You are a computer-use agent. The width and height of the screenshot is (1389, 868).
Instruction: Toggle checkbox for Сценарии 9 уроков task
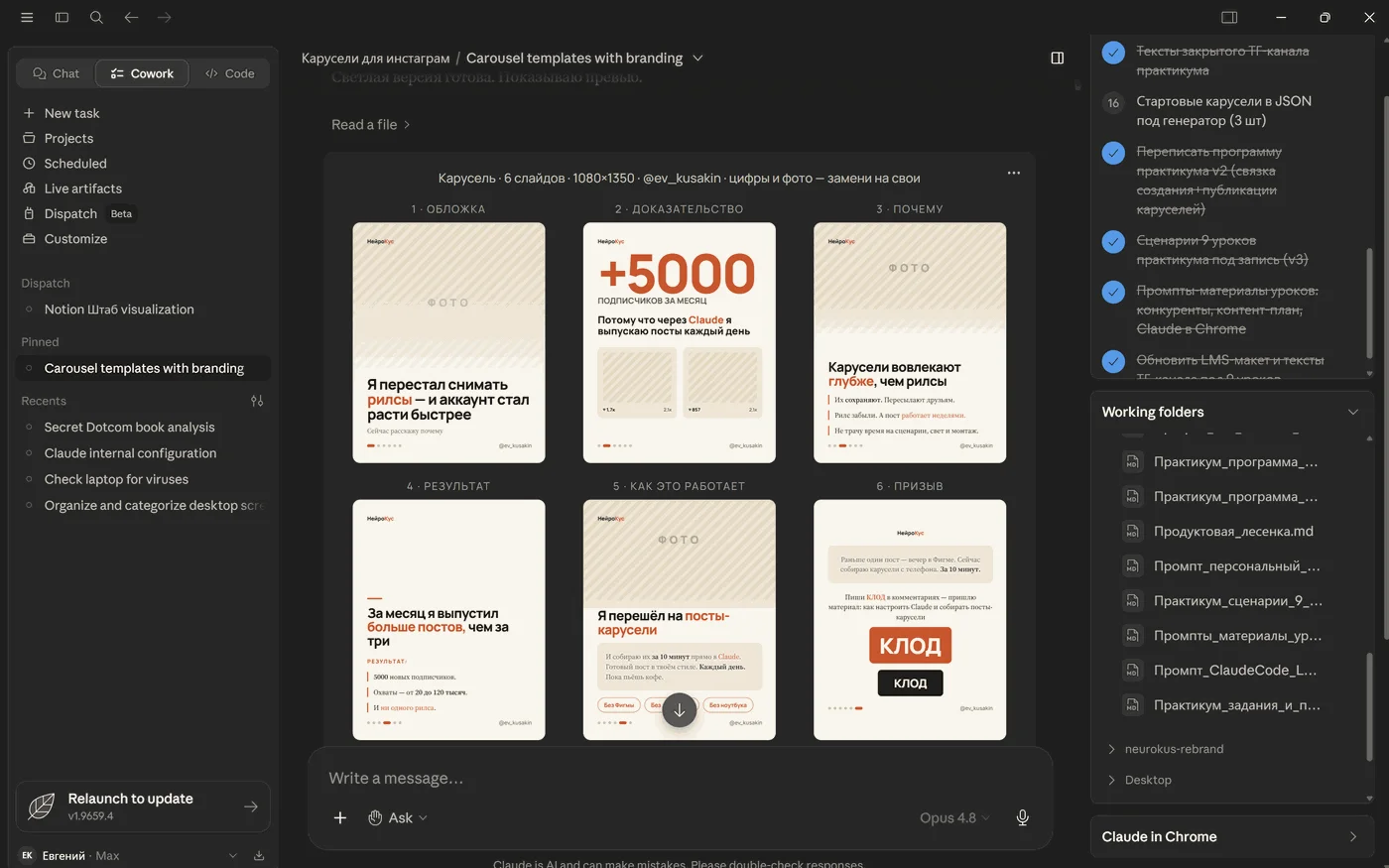point(1113,241)
